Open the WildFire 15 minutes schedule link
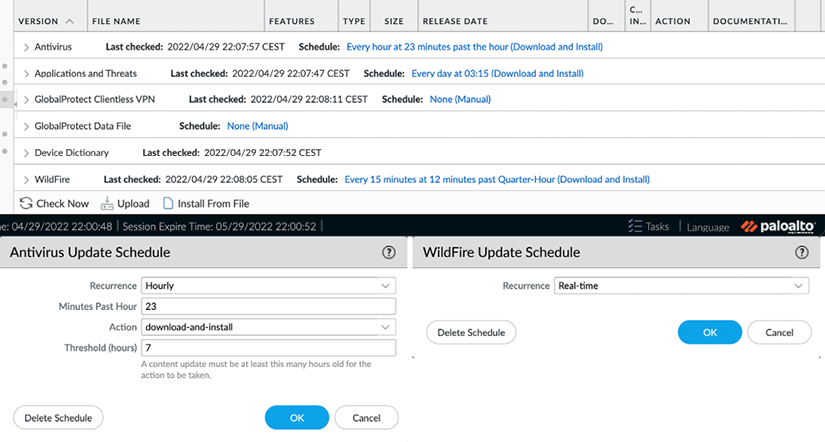The height and width of the screenshot is (442, 825). 497,179
